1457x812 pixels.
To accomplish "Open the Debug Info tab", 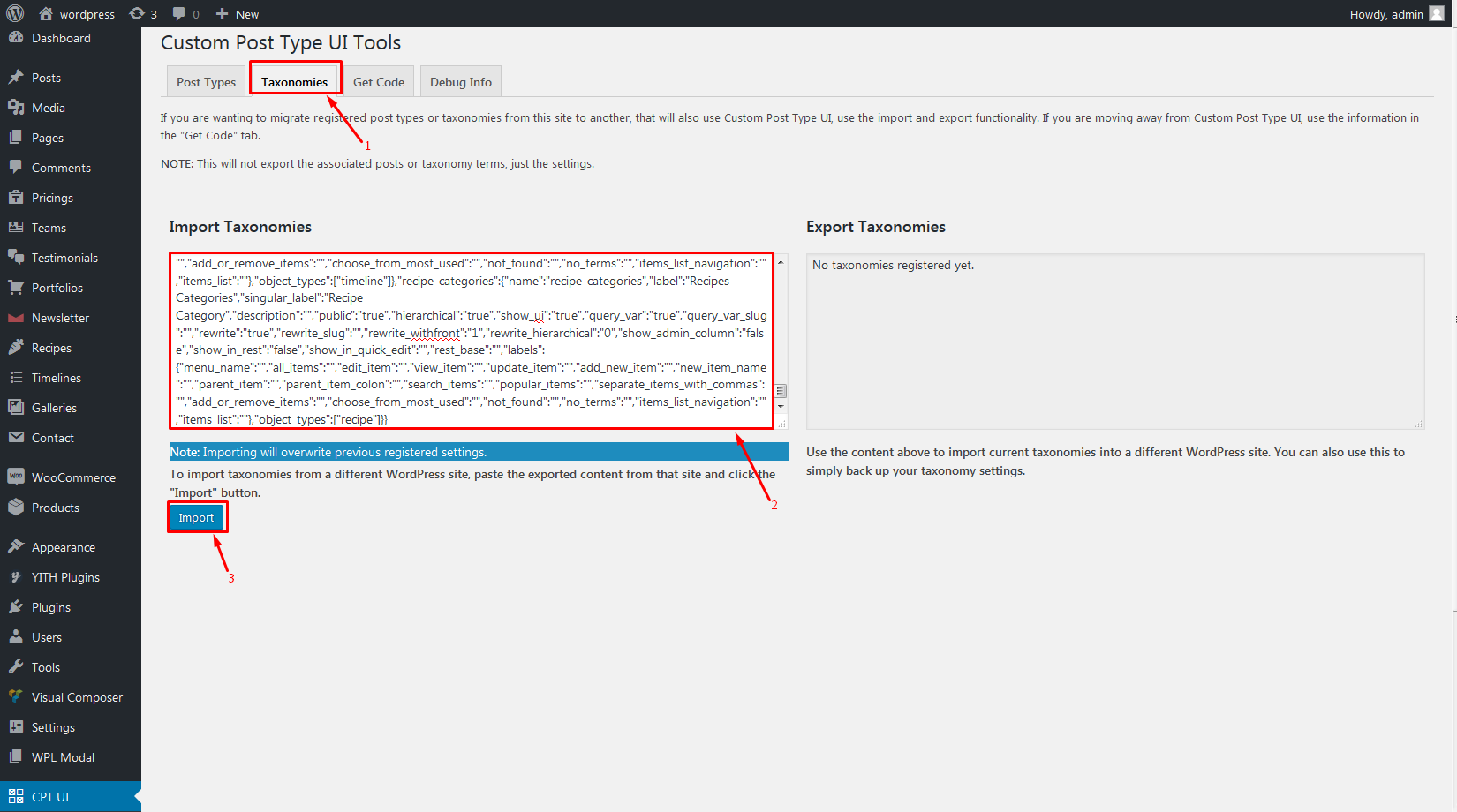I will coord(461,82).
